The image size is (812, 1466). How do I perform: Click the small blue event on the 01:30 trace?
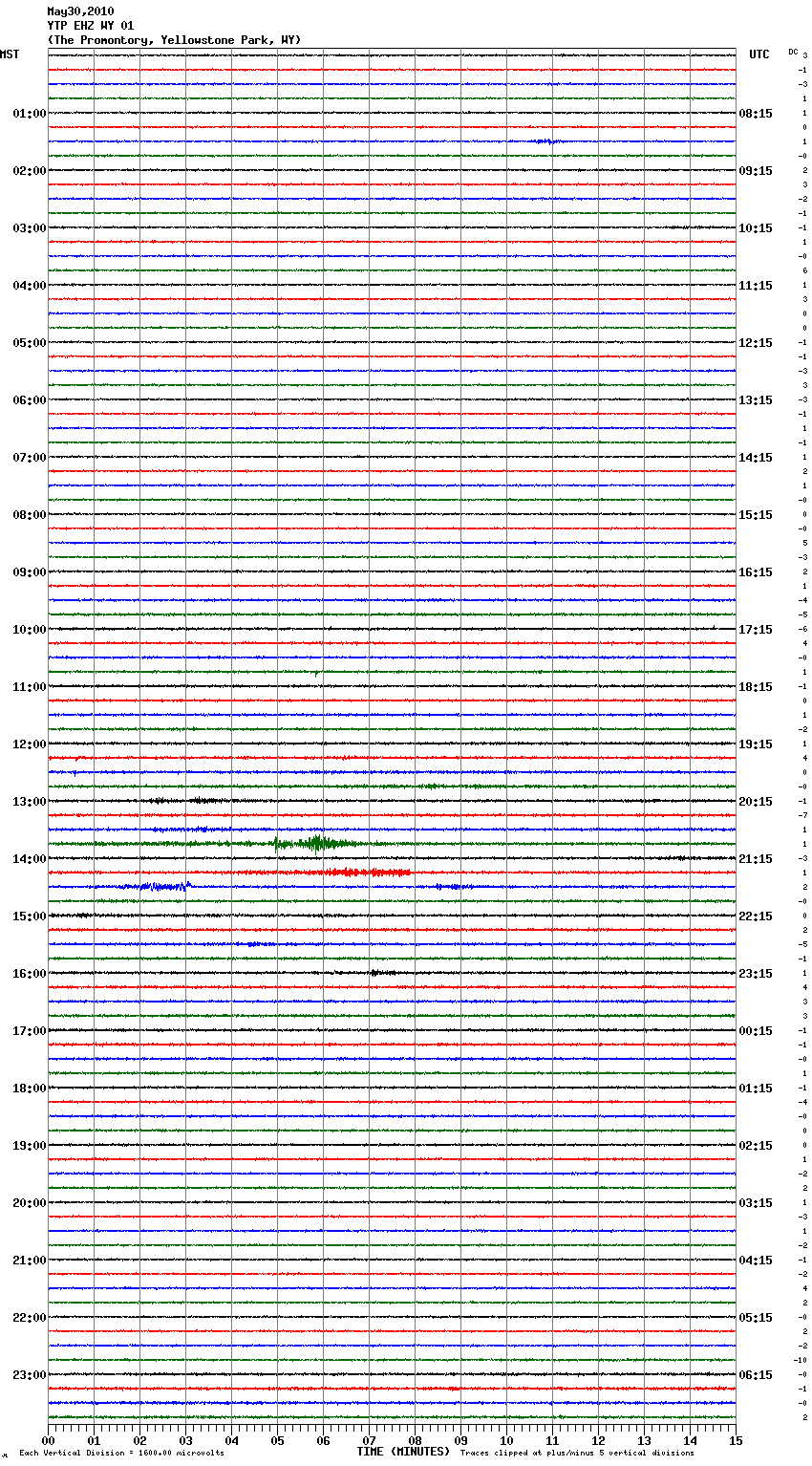pos(545,141)
